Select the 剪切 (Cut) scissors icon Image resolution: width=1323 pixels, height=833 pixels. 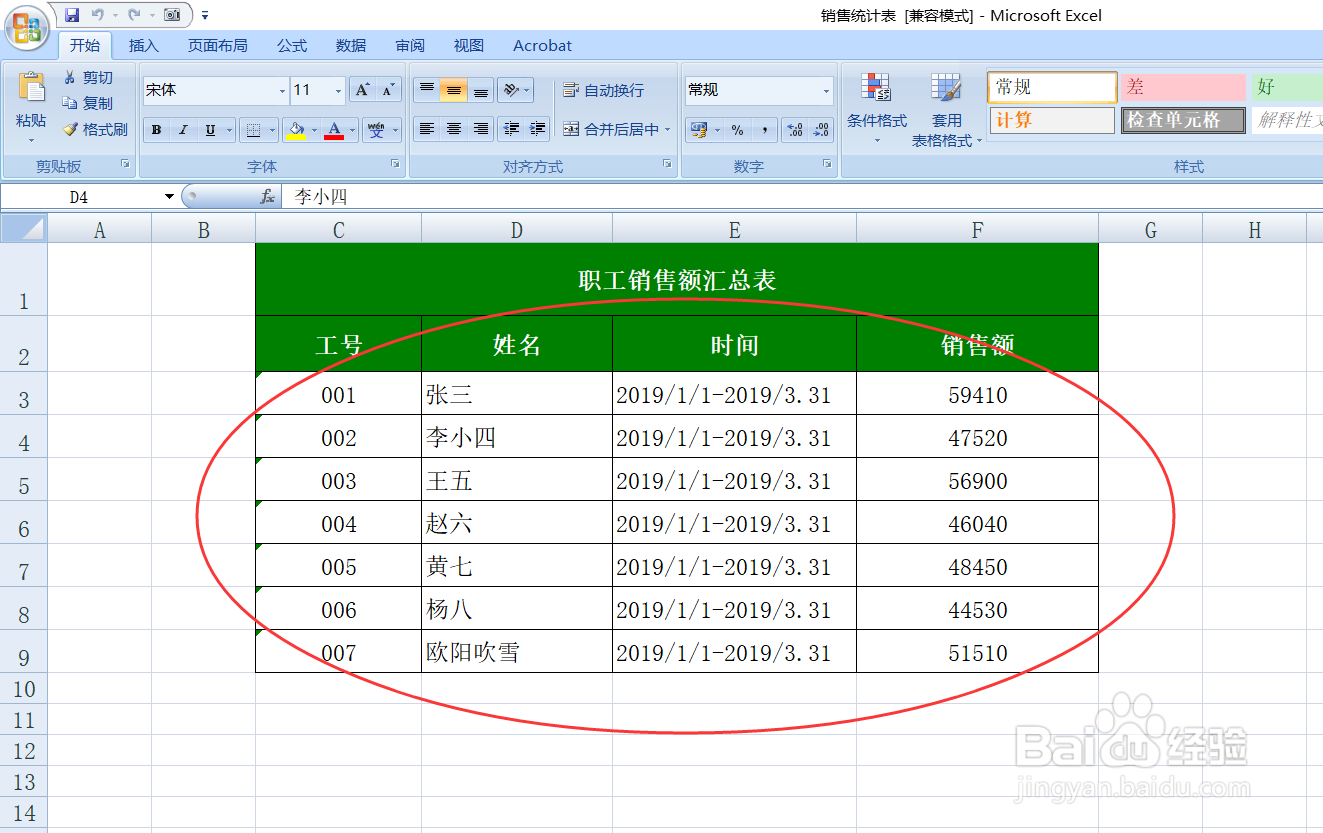[70, 77]
